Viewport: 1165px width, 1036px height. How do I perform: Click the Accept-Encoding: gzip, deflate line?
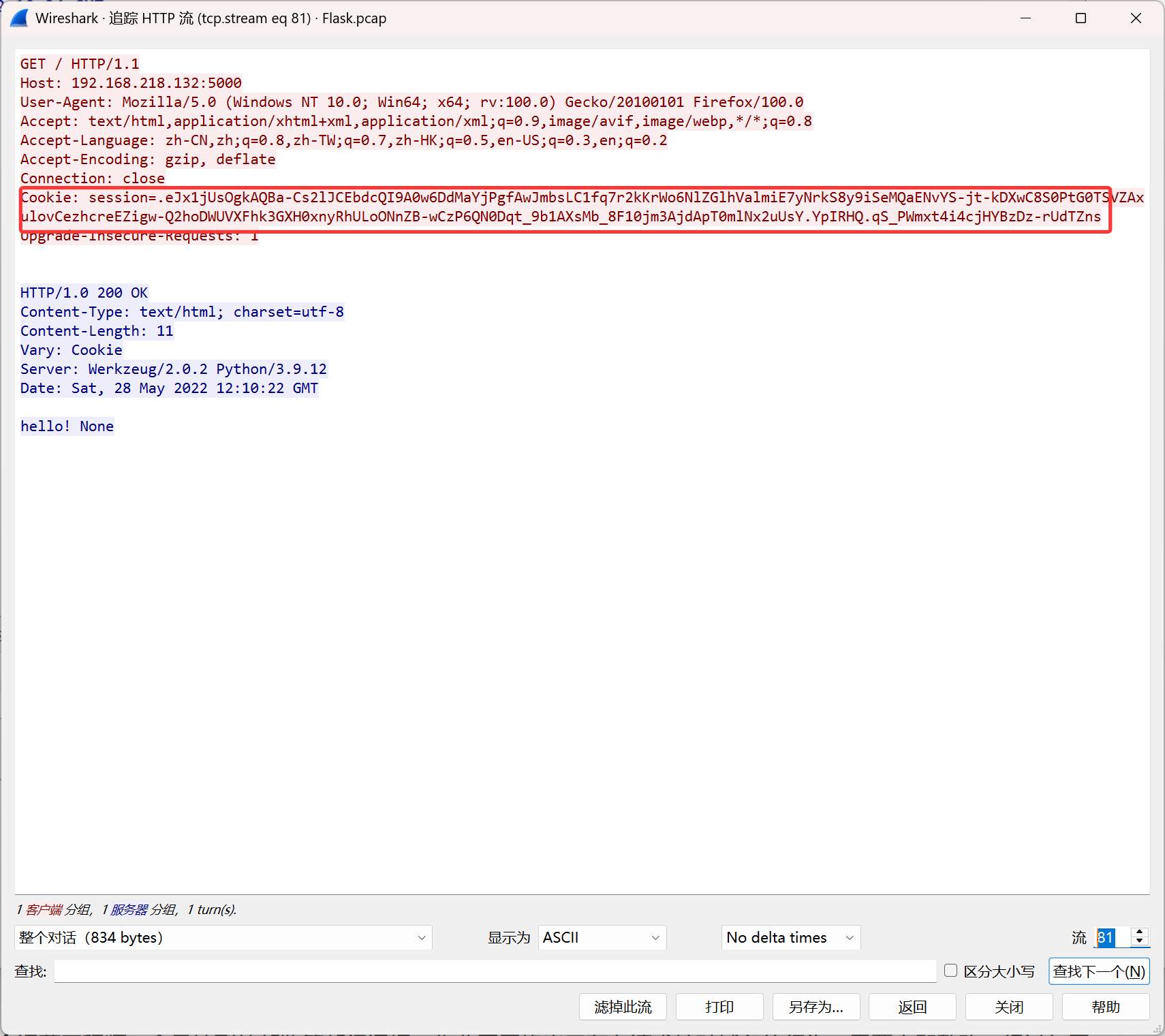tap(148, 159)
